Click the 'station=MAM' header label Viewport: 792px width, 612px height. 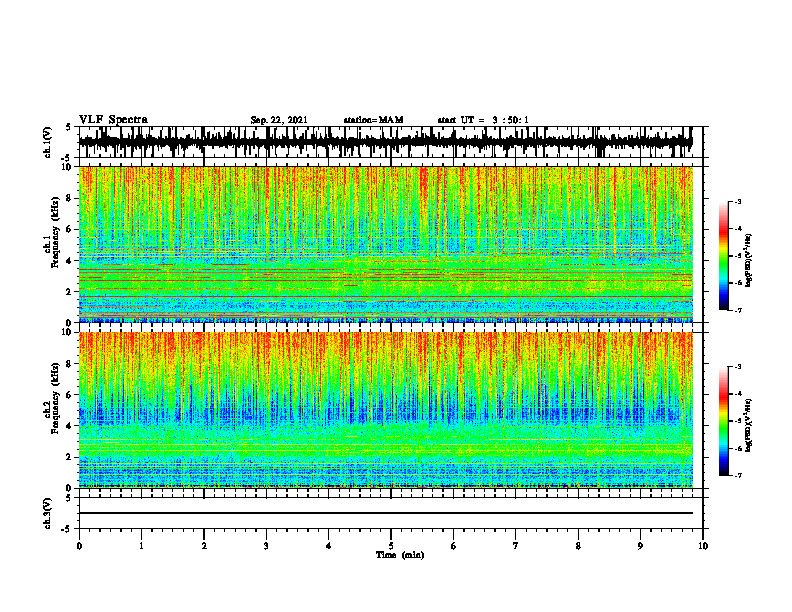click(374, 120)
